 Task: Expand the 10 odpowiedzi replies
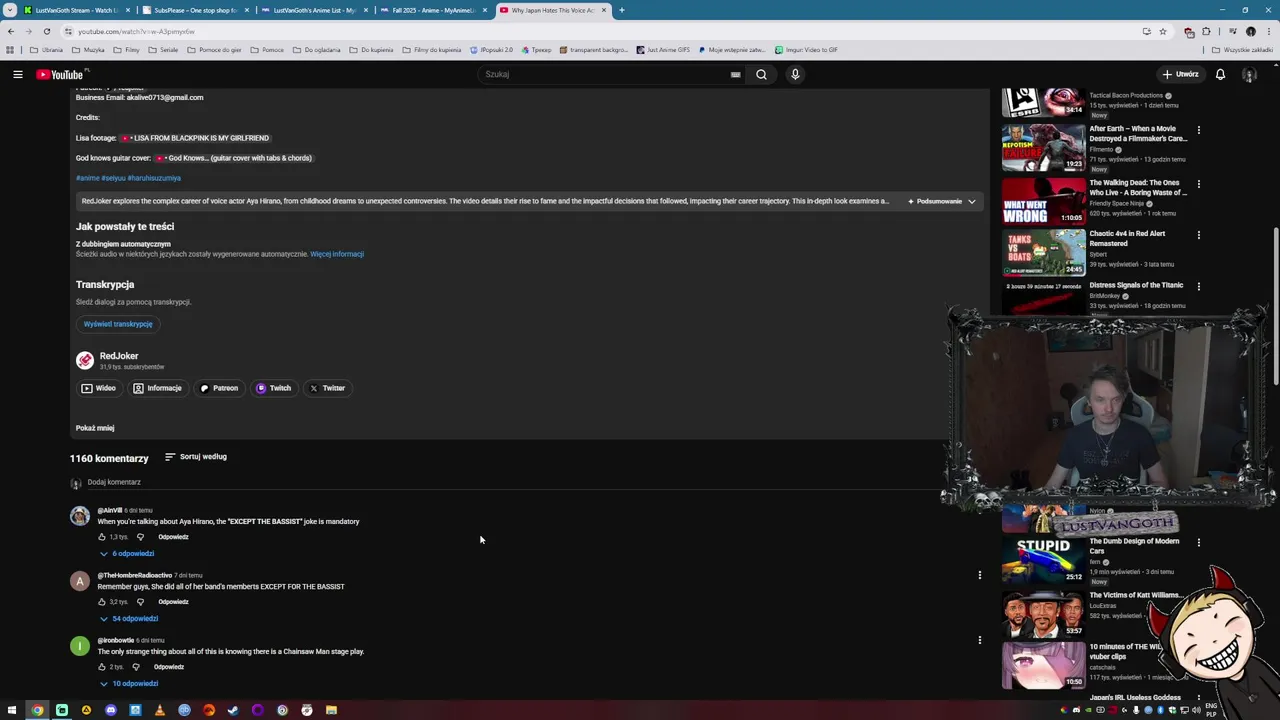(129, 683)
